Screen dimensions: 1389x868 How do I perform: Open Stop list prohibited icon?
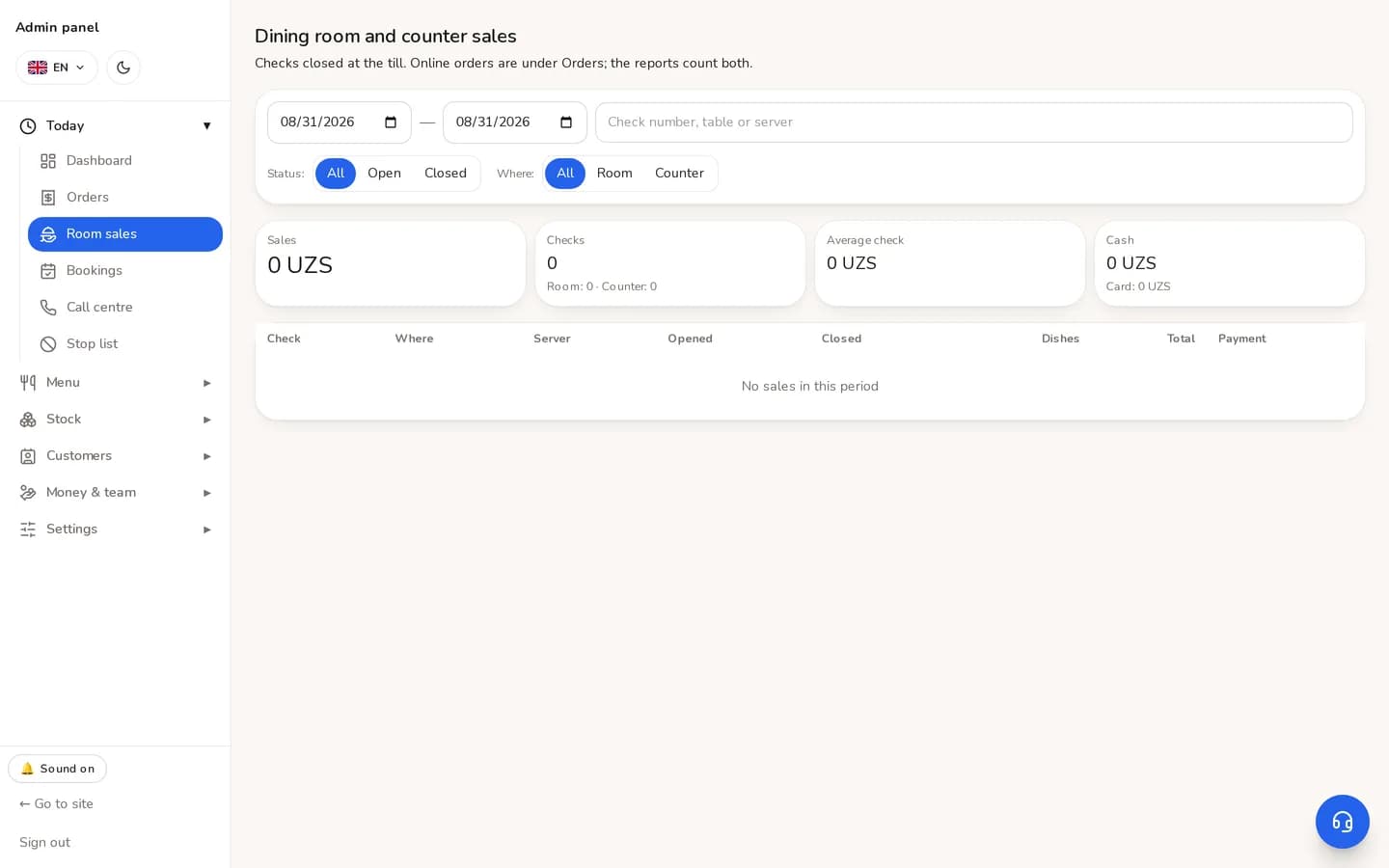tap(48, 344)
